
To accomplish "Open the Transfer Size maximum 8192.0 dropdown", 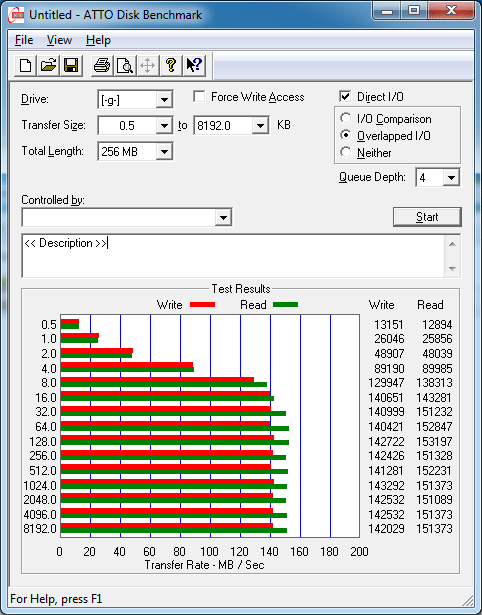I will click(260, 126).
